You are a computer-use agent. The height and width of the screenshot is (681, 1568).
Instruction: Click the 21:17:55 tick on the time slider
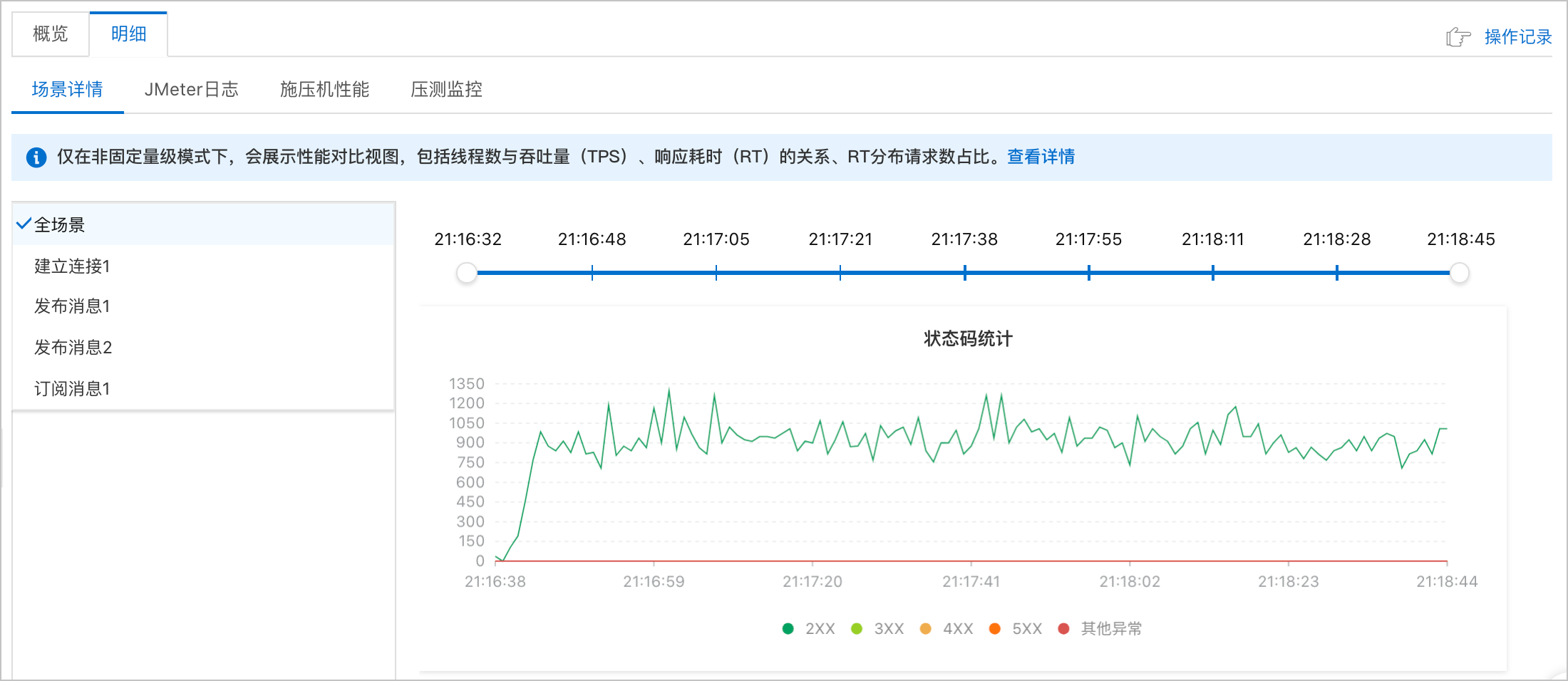1089,273
